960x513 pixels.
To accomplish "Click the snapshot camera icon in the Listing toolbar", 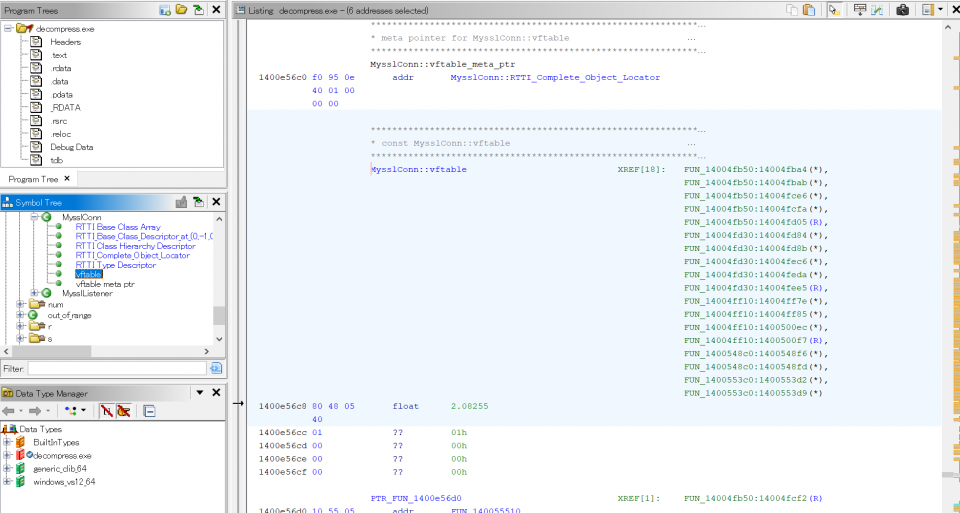I will 902,10.
